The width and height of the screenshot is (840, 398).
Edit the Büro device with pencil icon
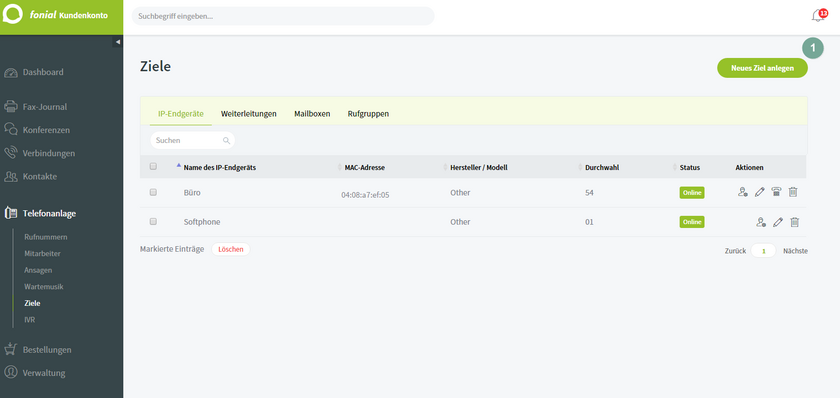click(x=759, y=192)
